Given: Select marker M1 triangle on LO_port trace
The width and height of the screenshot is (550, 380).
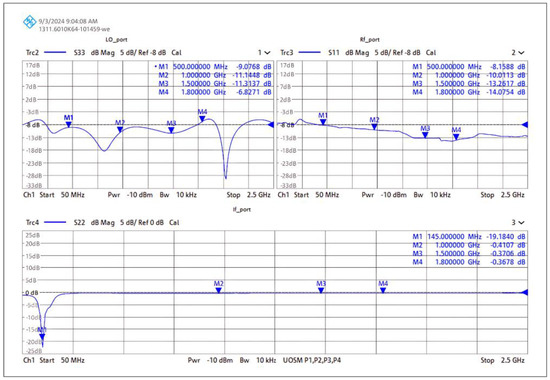Looking at the screenshot, I should (x=69, y=125).
